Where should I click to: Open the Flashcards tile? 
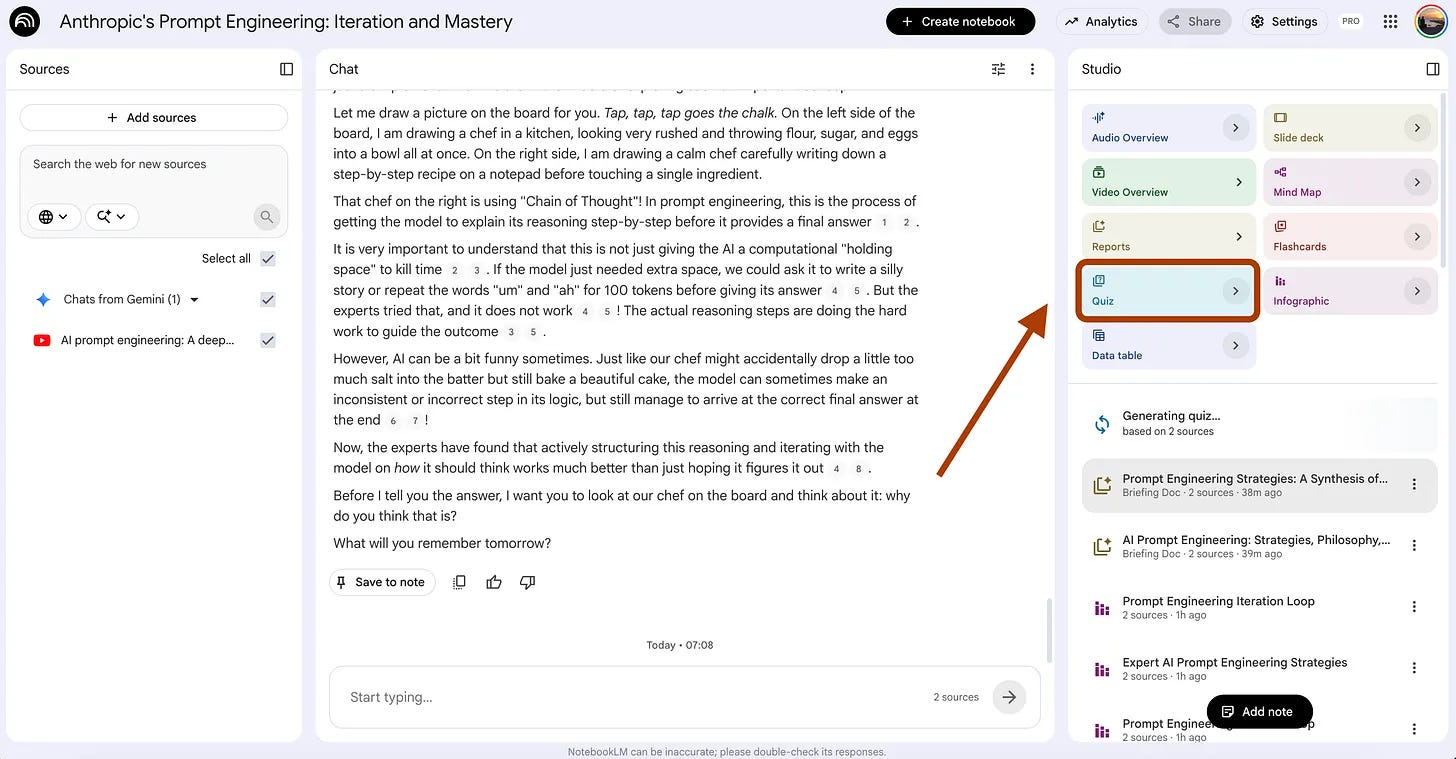pos(1350,236)
